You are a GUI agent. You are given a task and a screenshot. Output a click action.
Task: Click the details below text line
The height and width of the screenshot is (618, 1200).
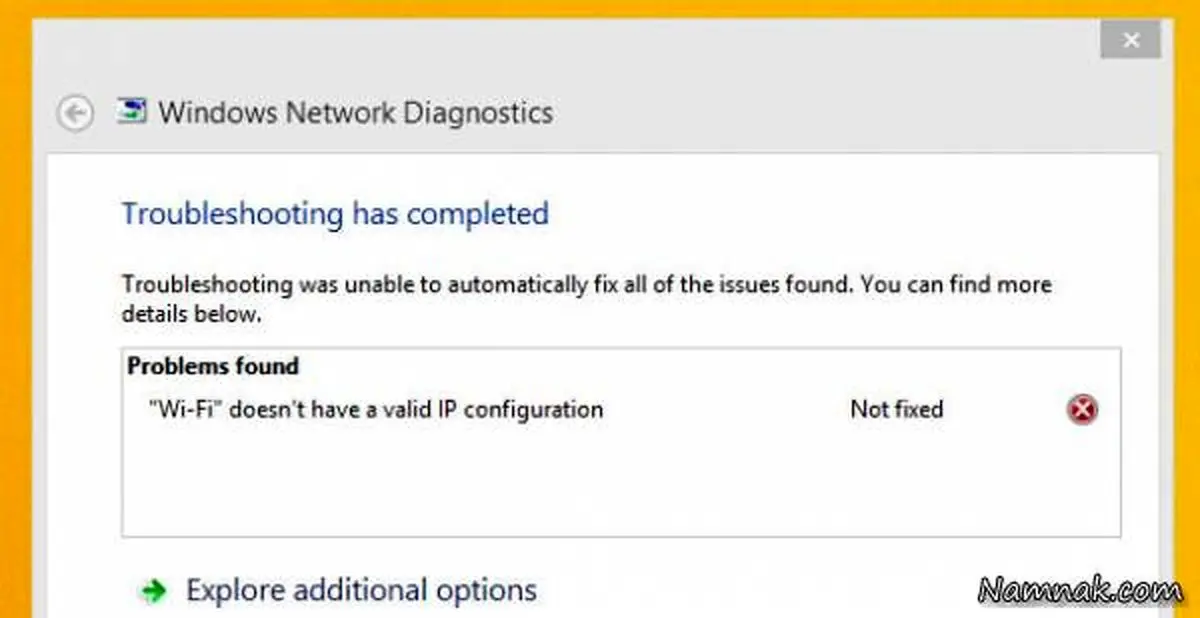pyautogui.click(x=191, y=313)
